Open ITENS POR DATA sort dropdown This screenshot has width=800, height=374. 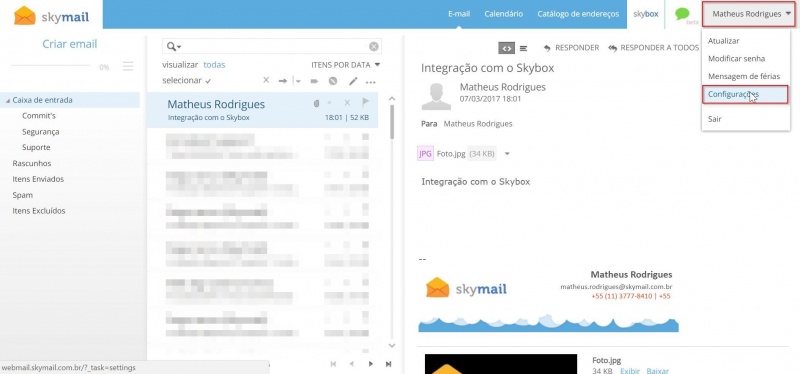coord(346,65)
